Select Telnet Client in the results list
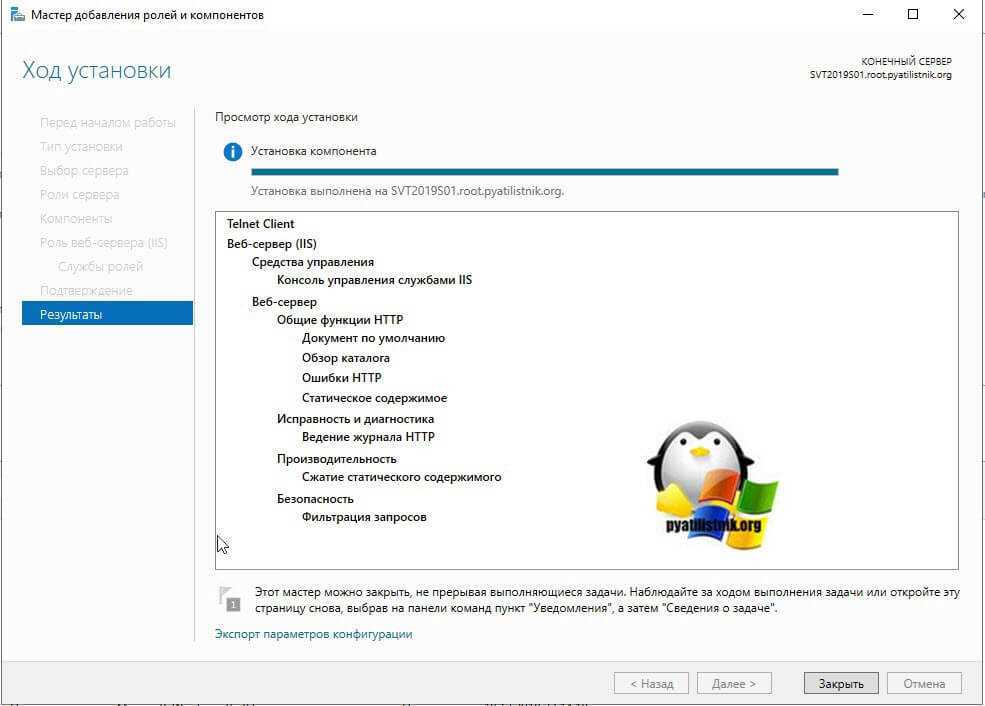The height and width of the screenshot is (706, 985). coord(260,224)
